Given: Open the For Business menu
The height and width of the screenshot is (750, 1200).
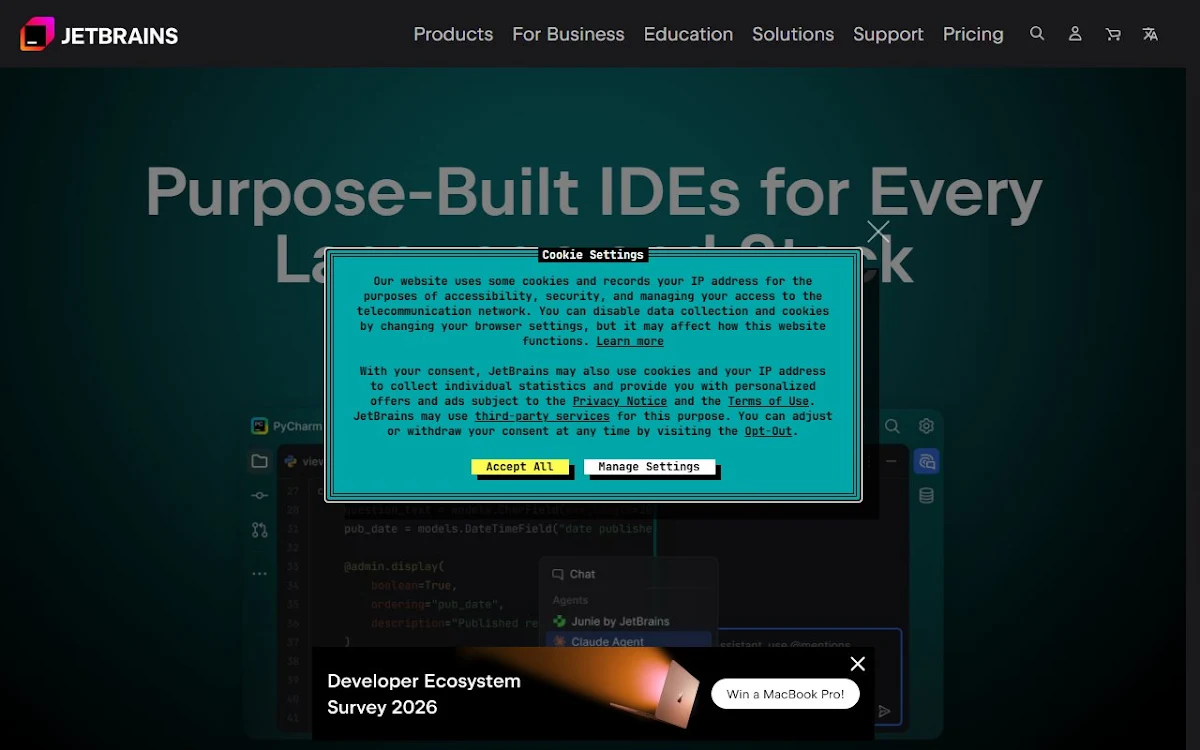Looking at the screenshot, I should pyautogui.click(x=568, y=34).
